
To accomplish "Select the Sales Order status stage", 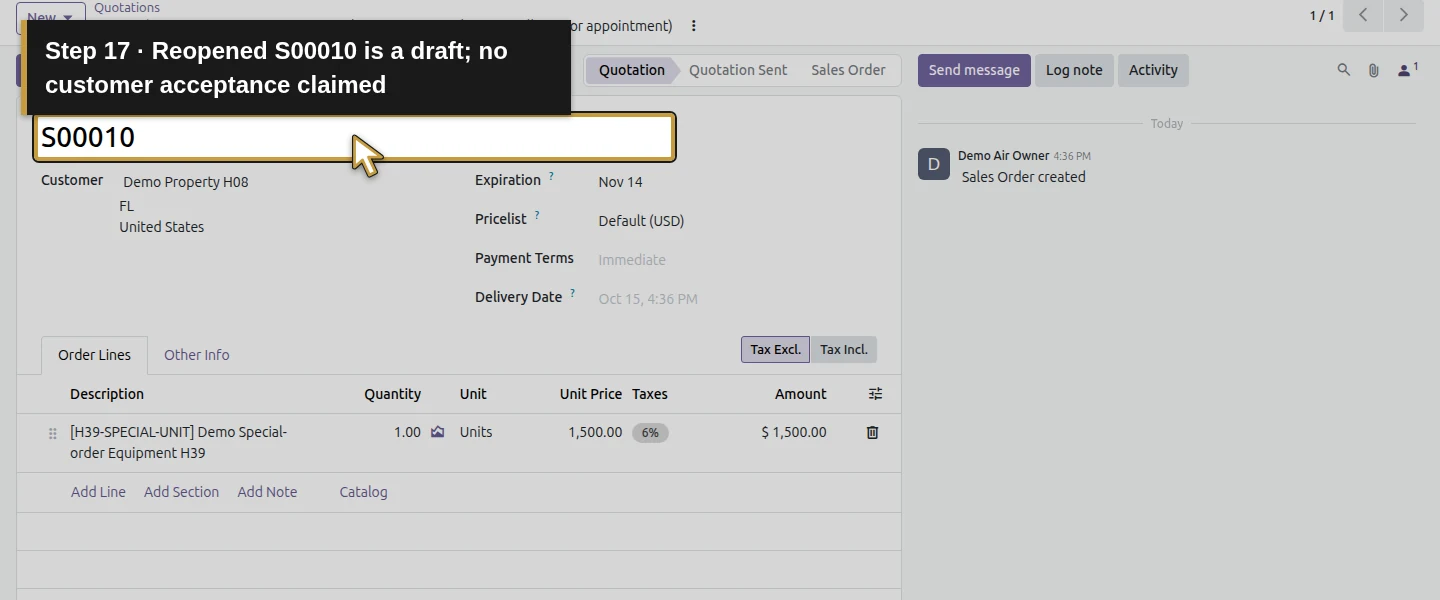I will (848, 70).
